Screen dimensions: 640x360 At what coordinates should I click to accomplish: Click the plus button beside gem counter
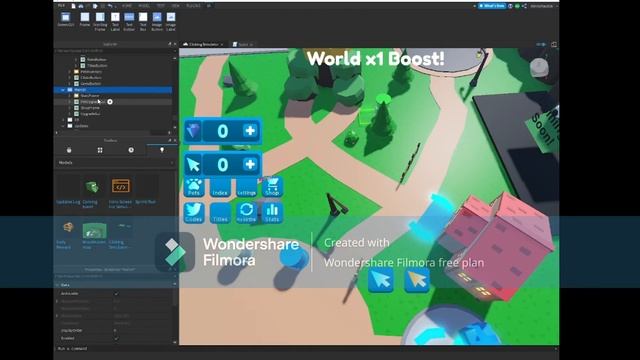250,131
